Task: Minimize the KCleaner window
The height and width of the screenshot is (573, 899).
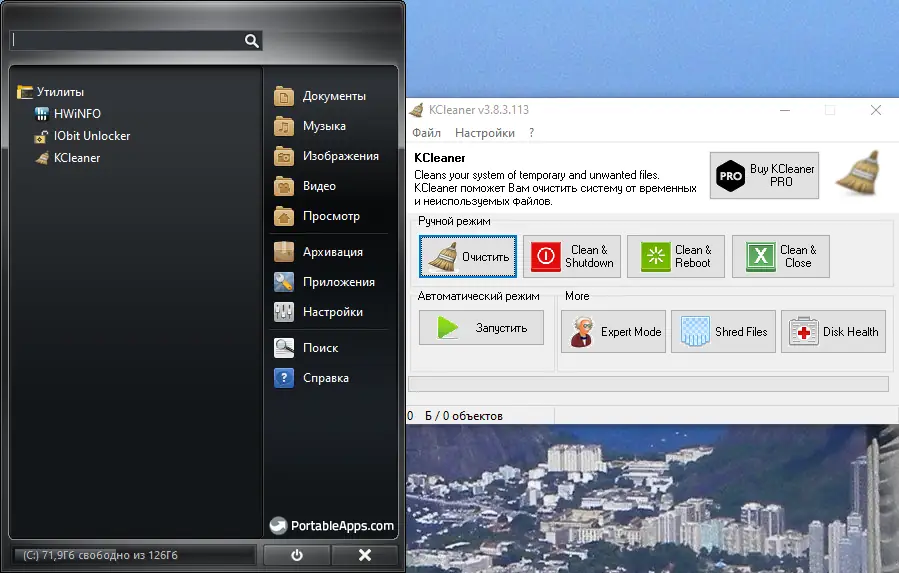Action: click(785, 110)
